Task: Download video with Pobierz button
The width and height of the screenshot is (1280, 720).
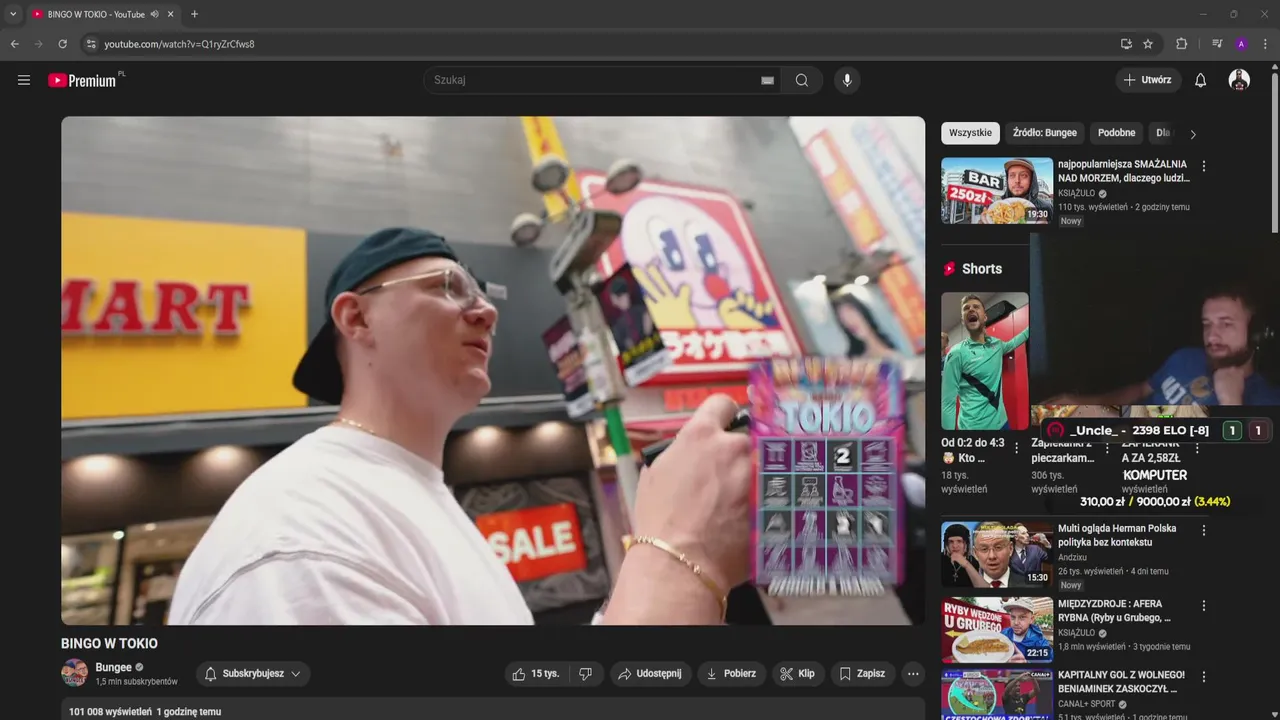Action: (x=731, y=674)
